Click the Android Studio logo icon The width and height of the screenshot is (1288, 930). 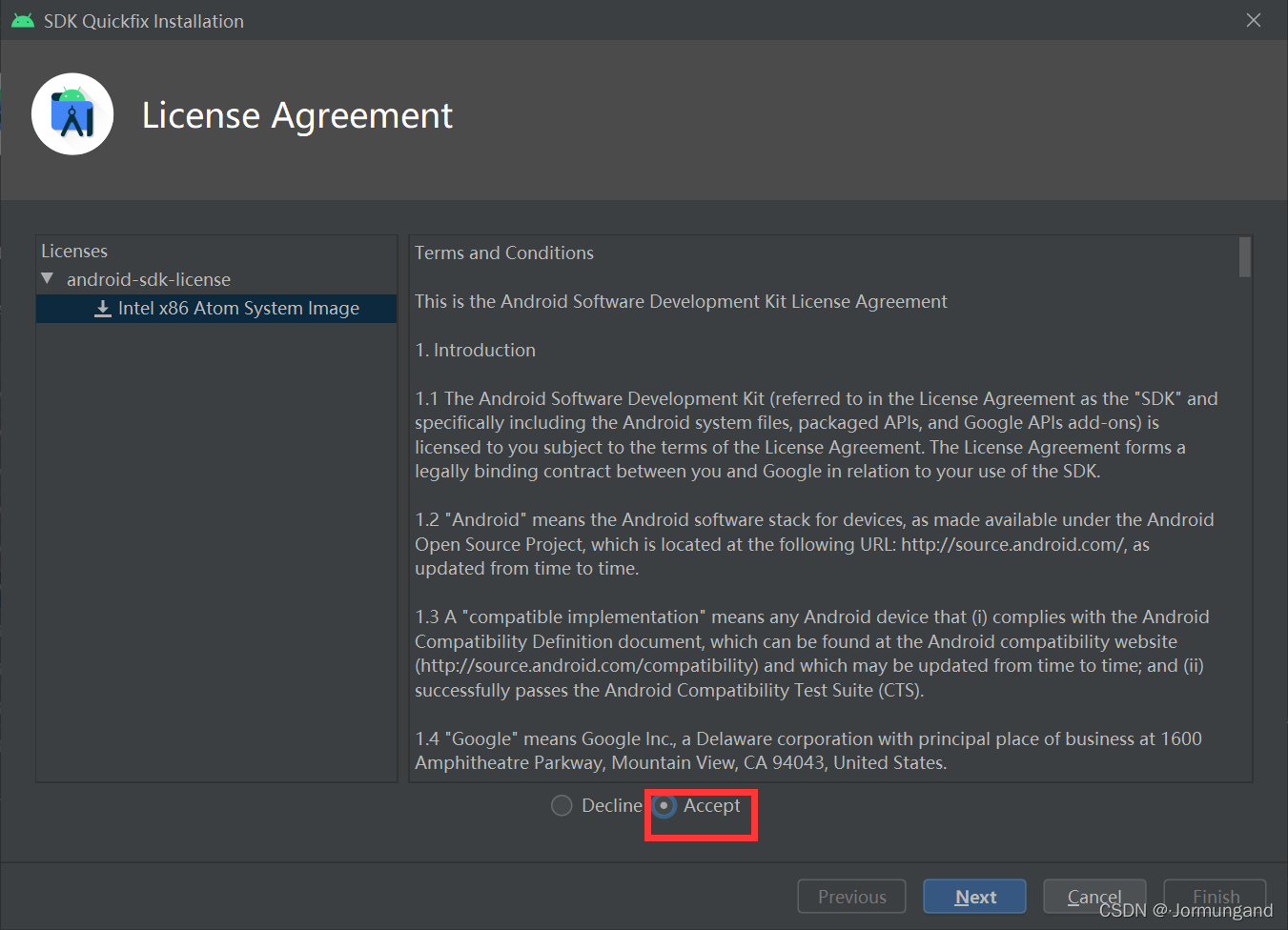[72, 114]
